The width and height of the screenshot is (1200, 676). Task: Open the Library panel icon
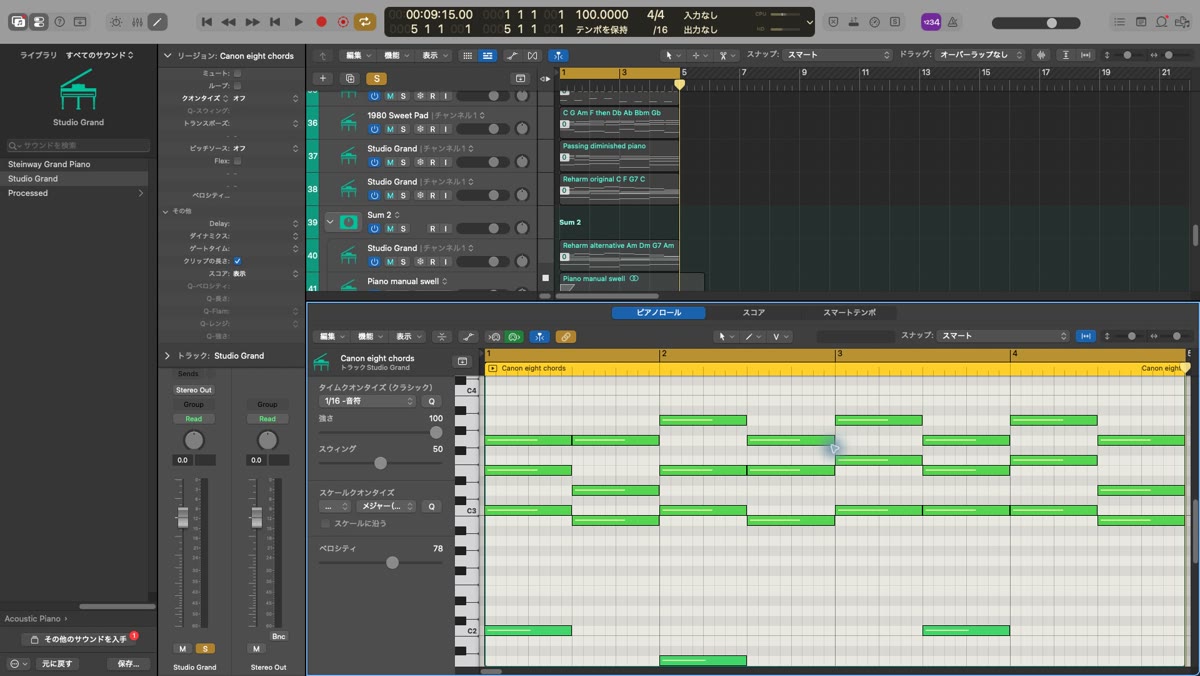[x=18, y=21]
